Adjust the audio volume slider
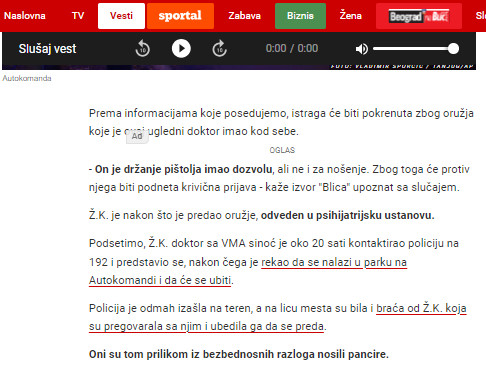This screenshot has width=486, height=372. coord(416,49)
